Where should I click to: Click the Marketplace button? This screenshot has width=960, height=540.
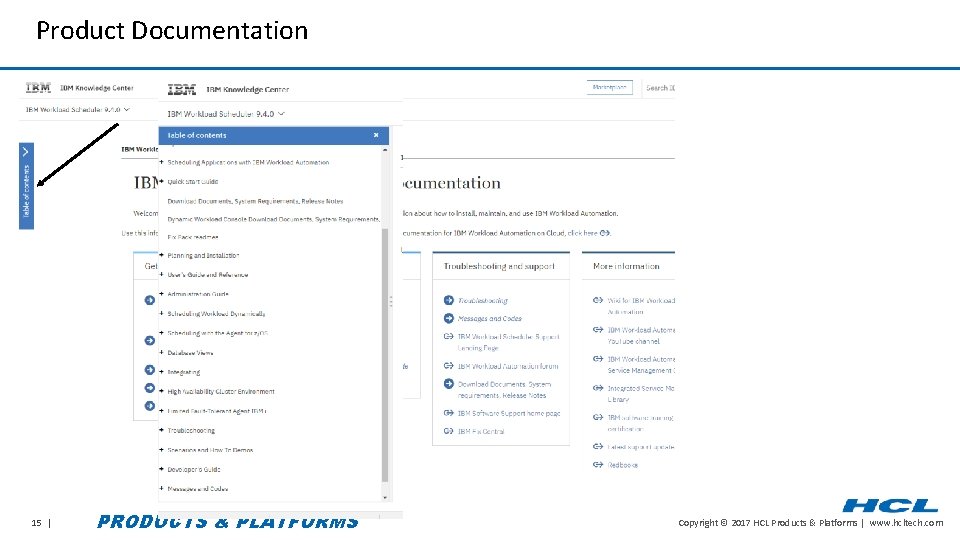tap(609, 88)
